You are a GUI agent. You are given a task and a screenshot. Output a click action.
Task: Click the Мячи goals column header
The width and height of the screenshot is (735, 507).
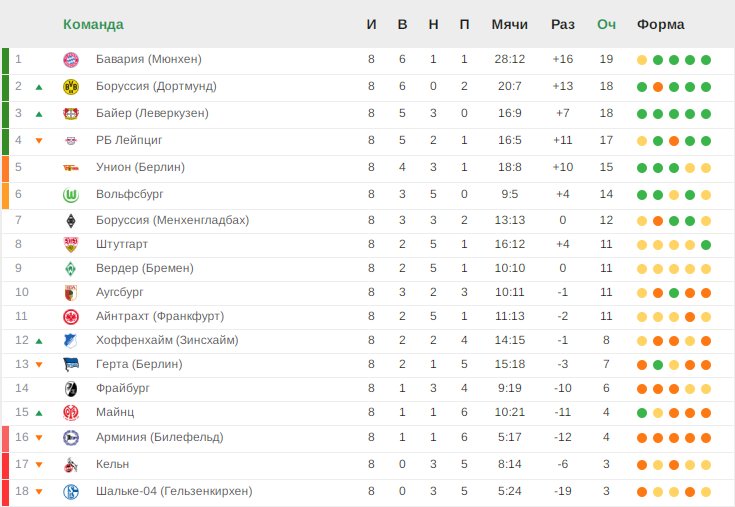pyautogui.click(x=510, y=24)
